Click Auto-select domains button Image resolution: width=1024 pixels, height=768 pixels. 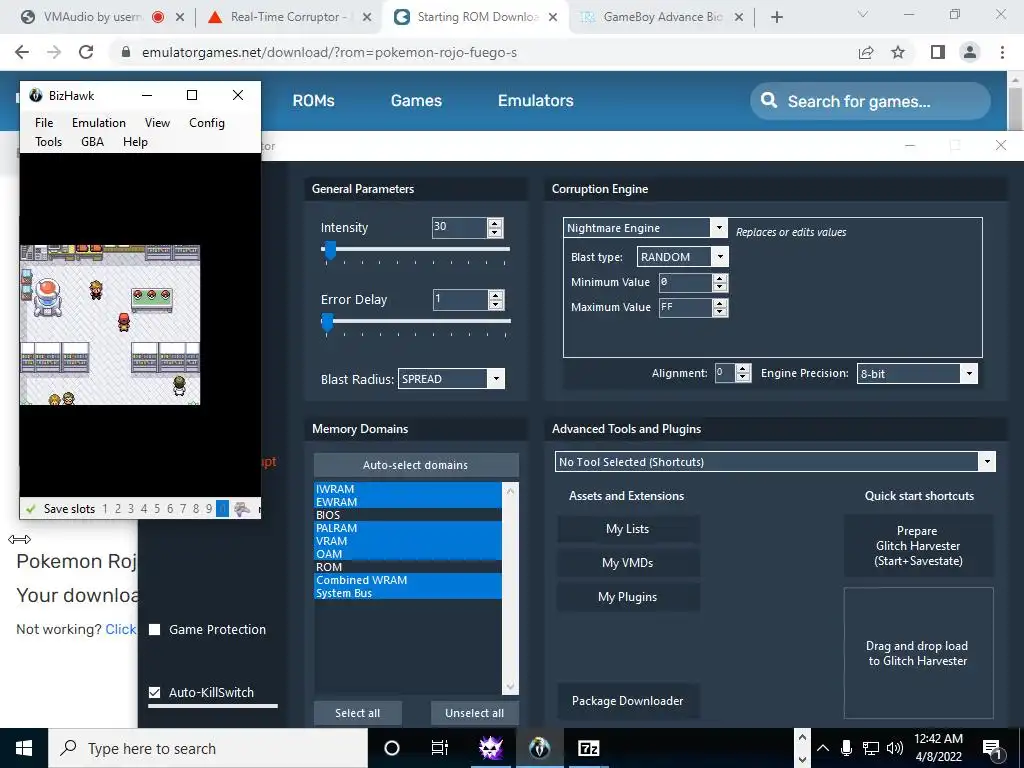[416, 465]
